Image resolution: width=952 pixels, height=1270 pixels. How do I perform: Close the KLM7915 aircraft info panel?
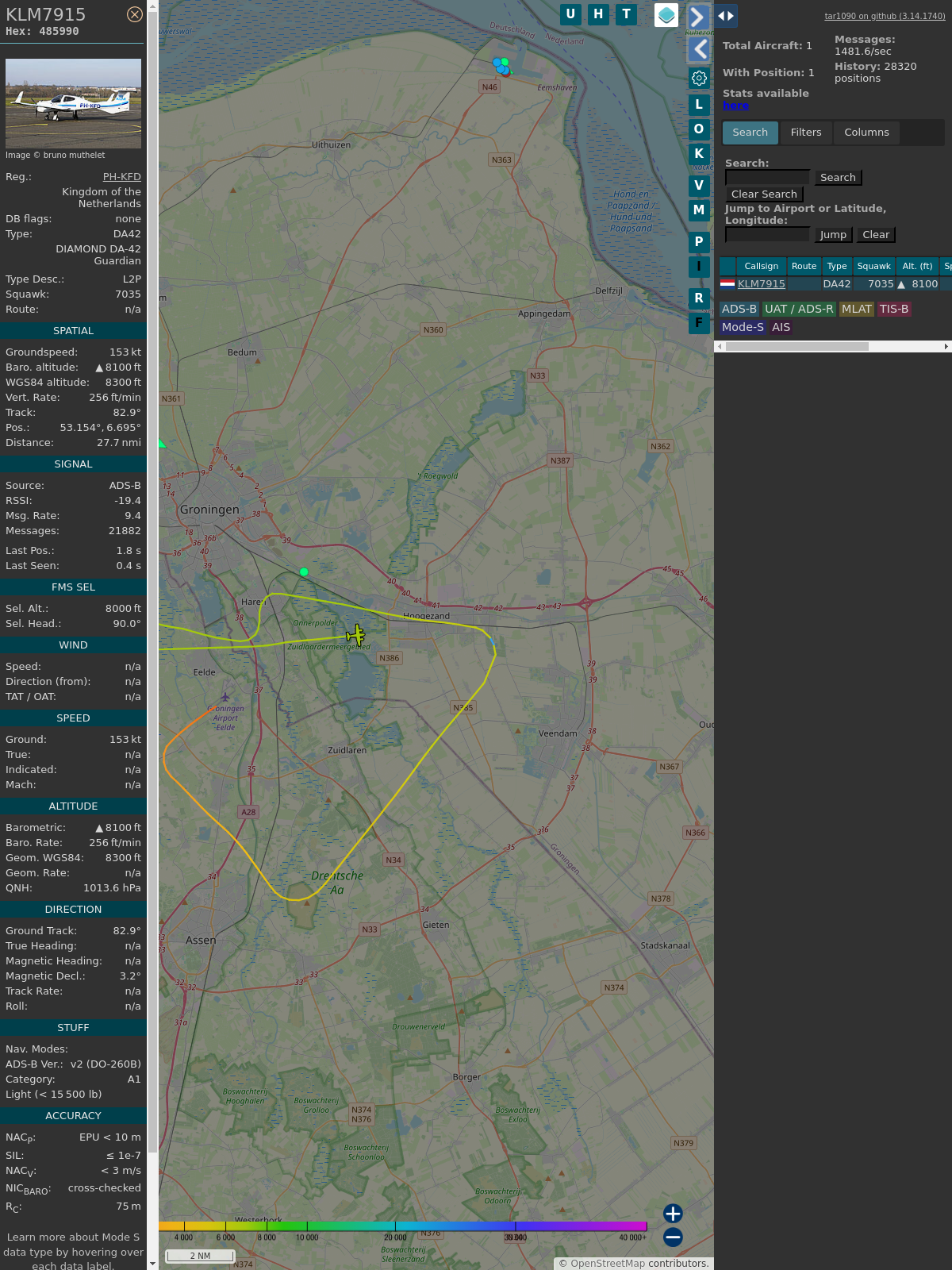coord(135,14)
